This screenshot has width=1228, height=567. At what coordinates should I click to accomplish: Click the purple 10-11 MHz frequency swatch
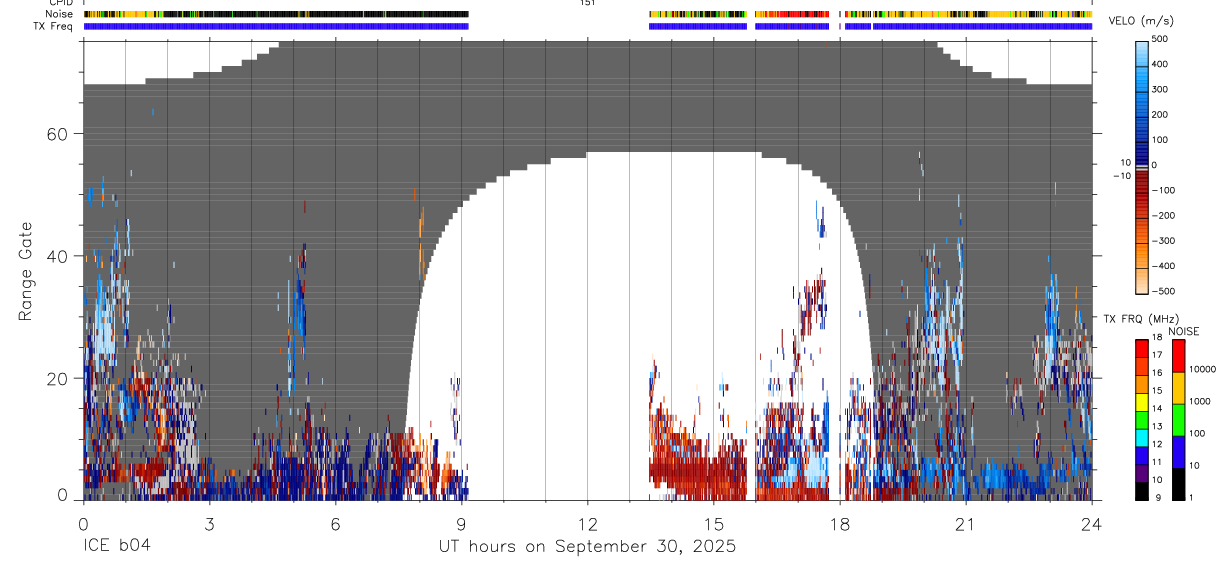point(1141,473)
